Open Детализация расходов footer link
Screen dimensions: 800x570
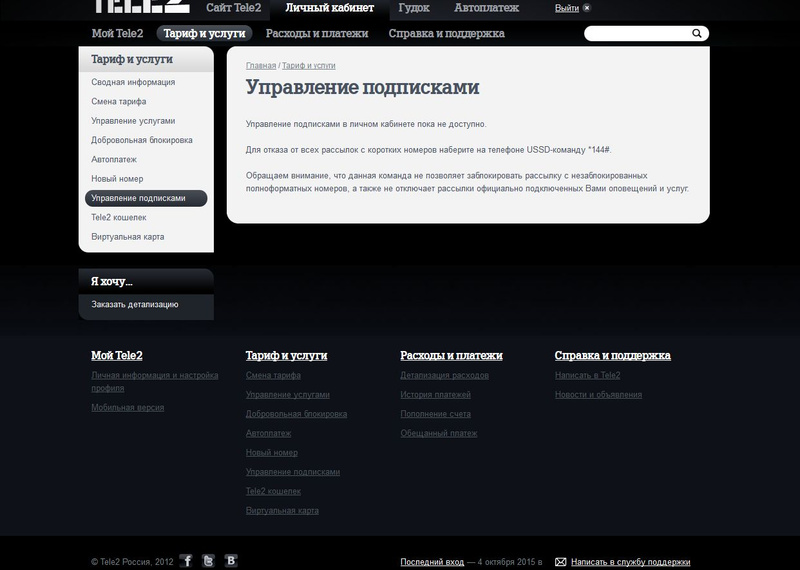point(444,376)
